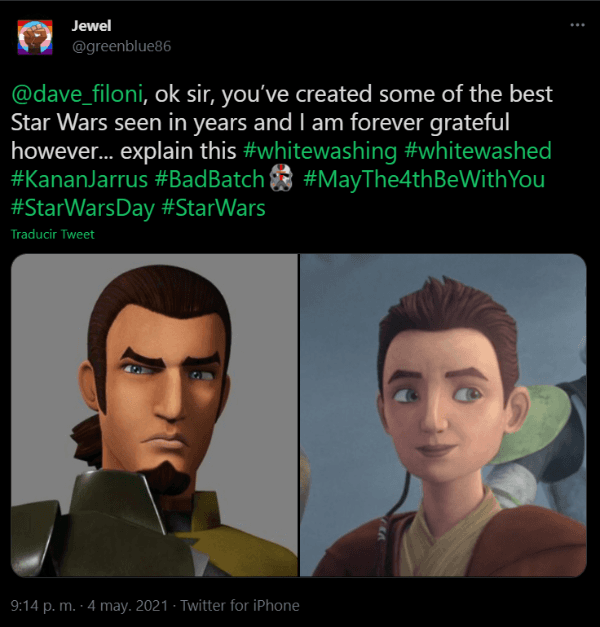Open the @dave_filoni mention
The width and height of the screenshot is (600, 627).
click(77, 94)
